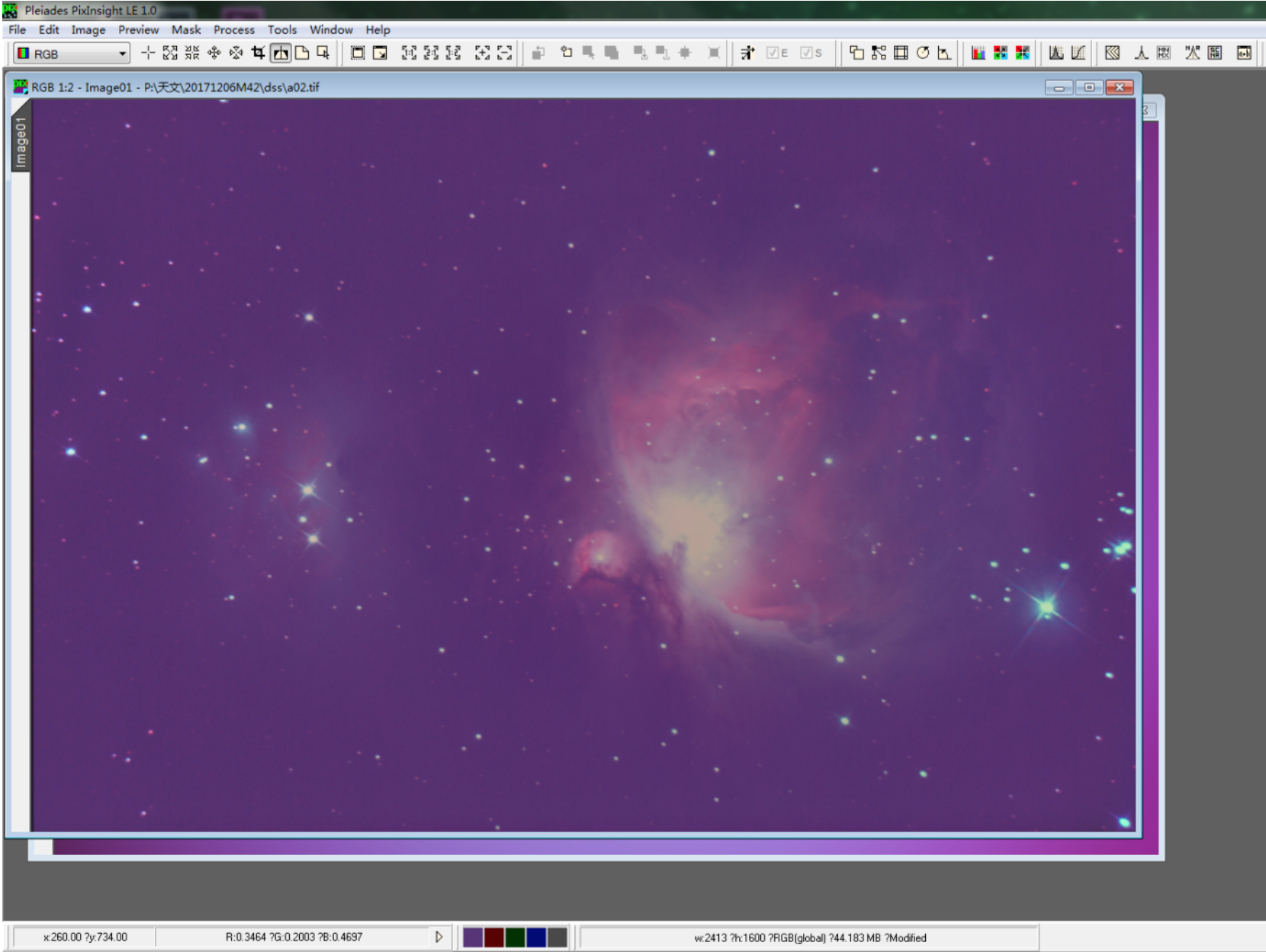This screenshot has height=952, width=1266.
Task: Select the Image01 side tab
Action: [x=21, y=141]
